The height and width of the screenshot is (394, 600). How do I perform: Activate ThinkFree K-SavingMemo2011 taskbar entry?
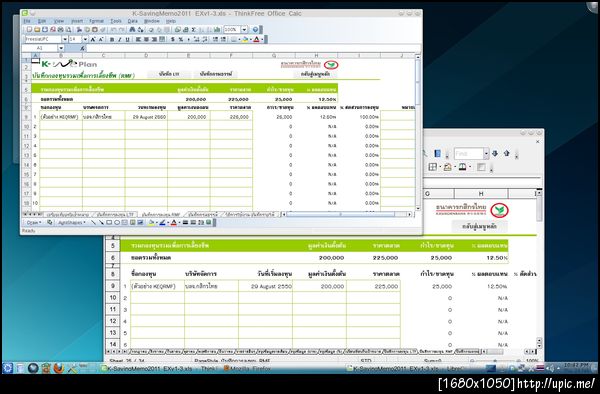[159, 369]
